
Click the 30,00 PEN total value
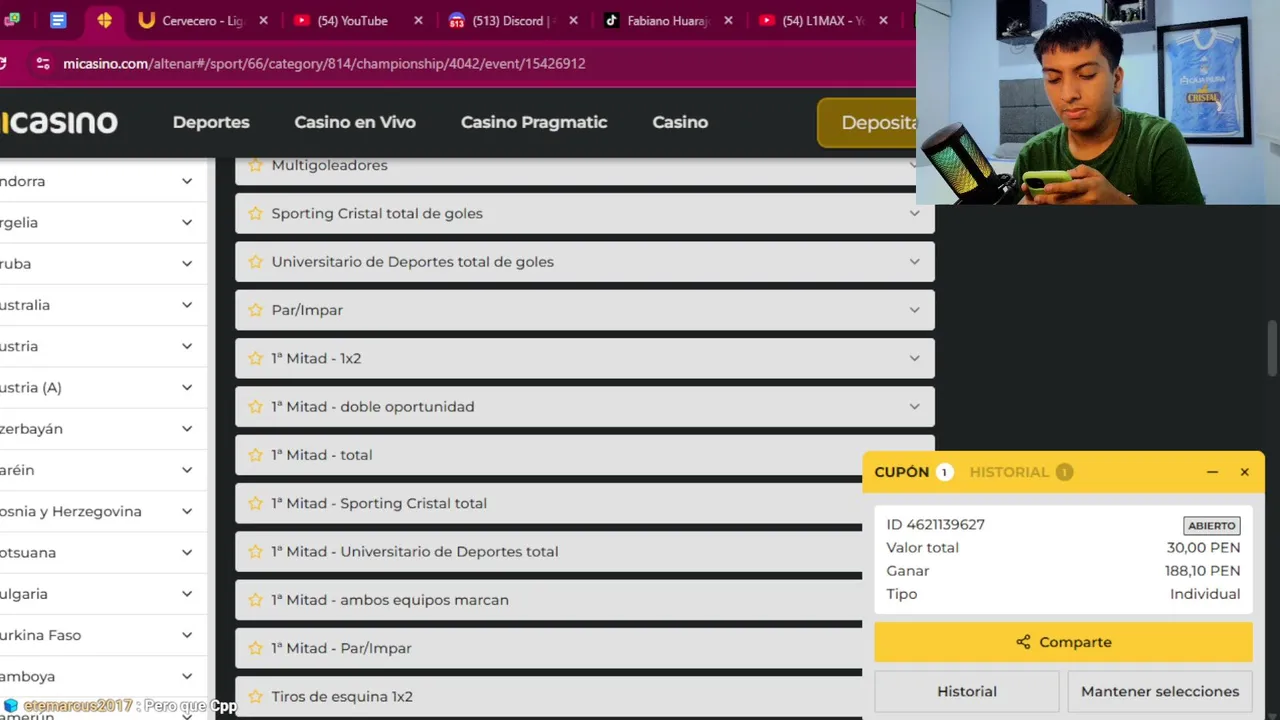[1203, 548]
